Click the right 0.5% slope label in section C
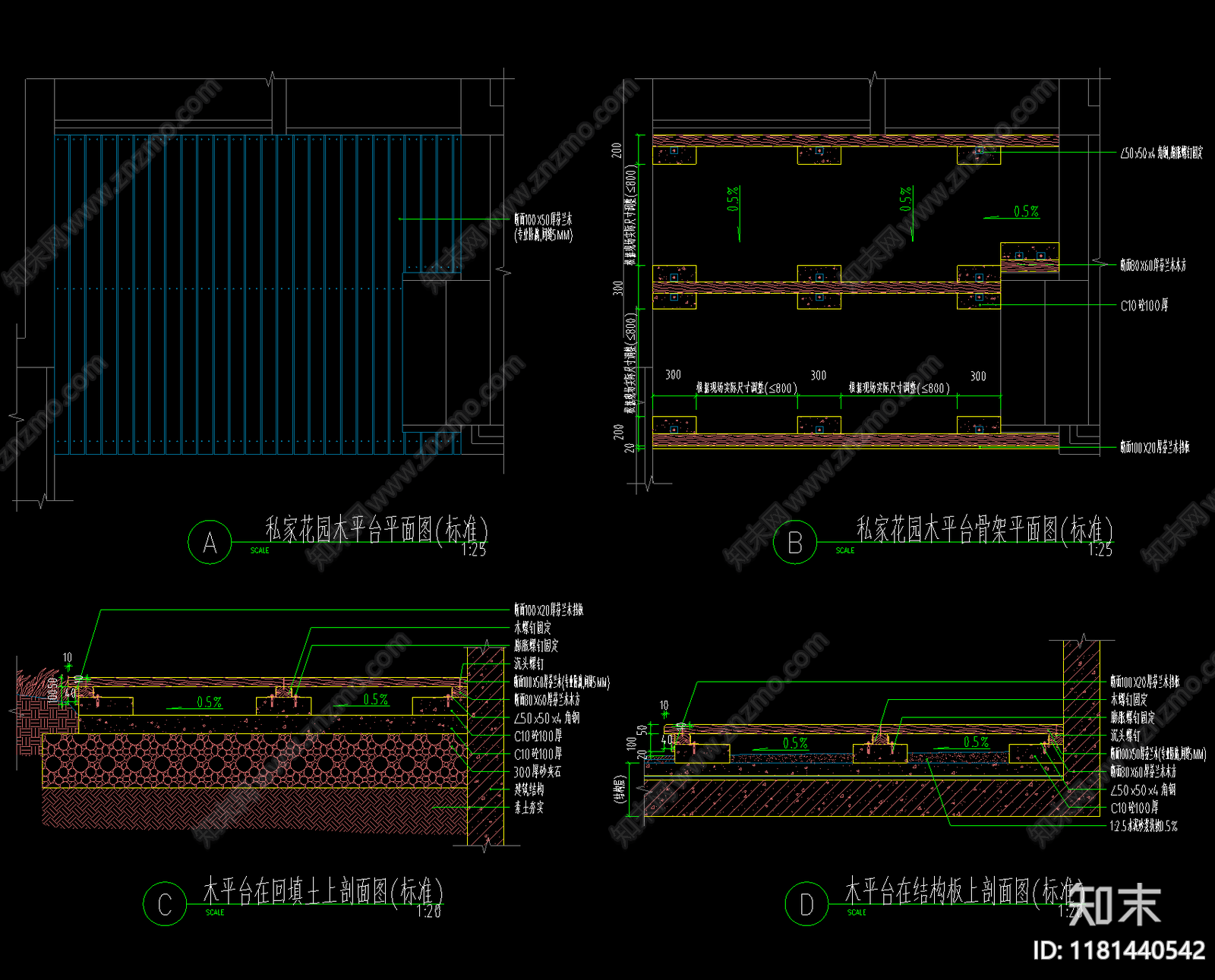 click(376, 699)
